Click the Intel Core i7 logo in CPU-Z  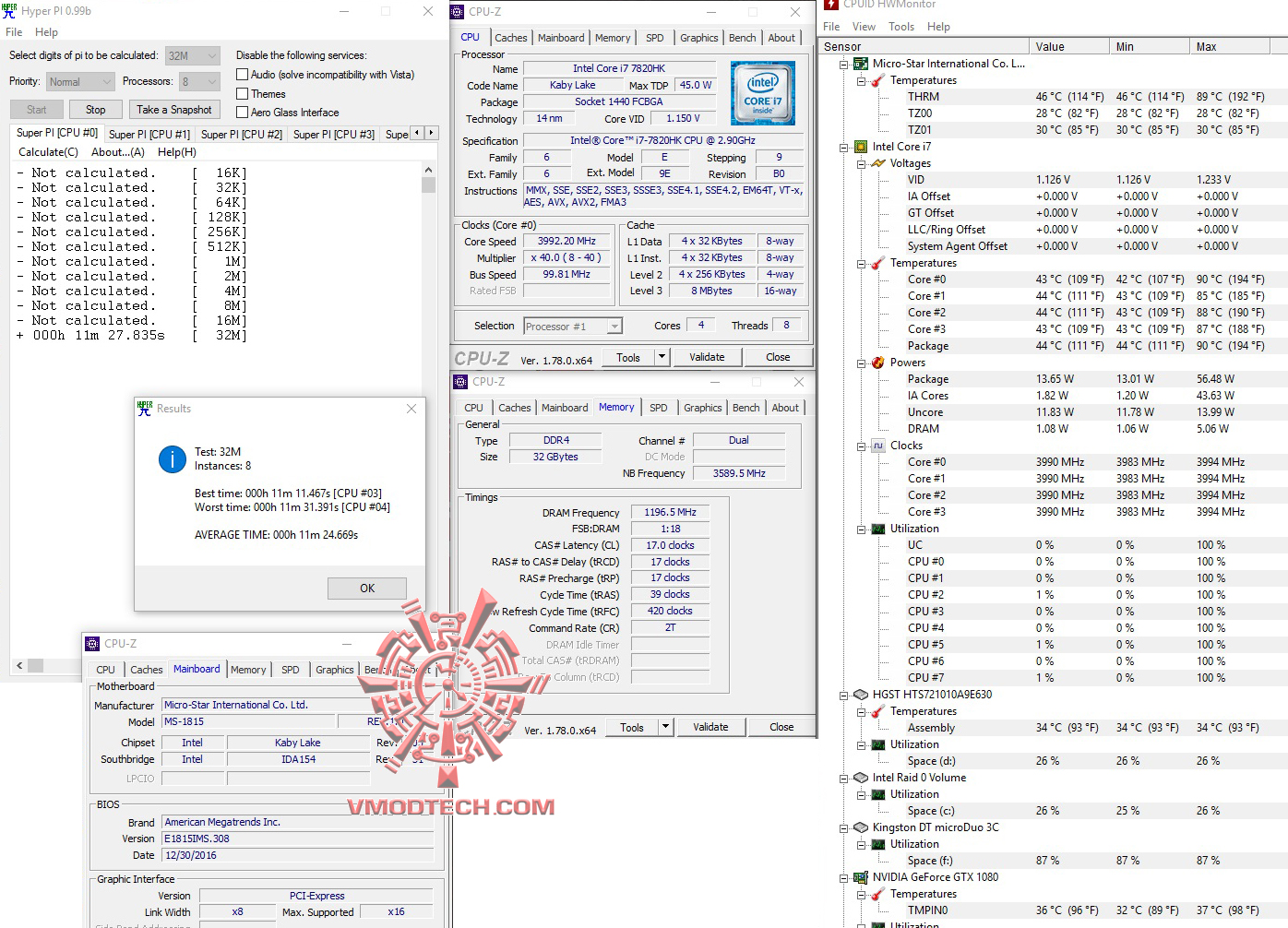[x=763, y=92]
